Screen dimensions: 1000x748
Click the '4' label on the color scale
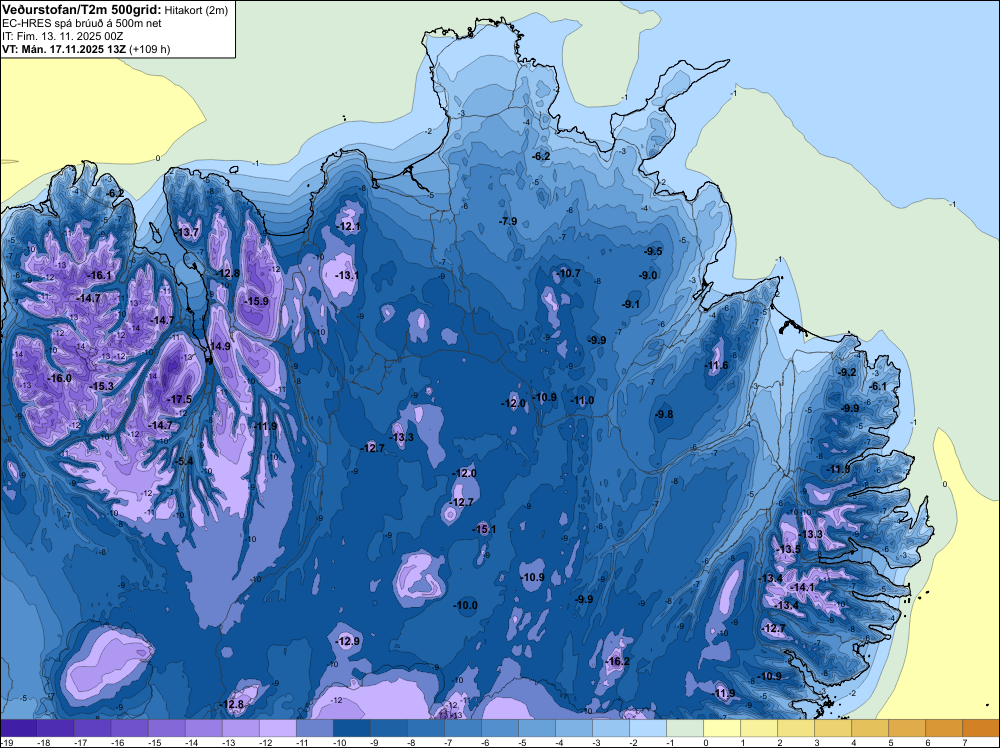click(855, 742)
